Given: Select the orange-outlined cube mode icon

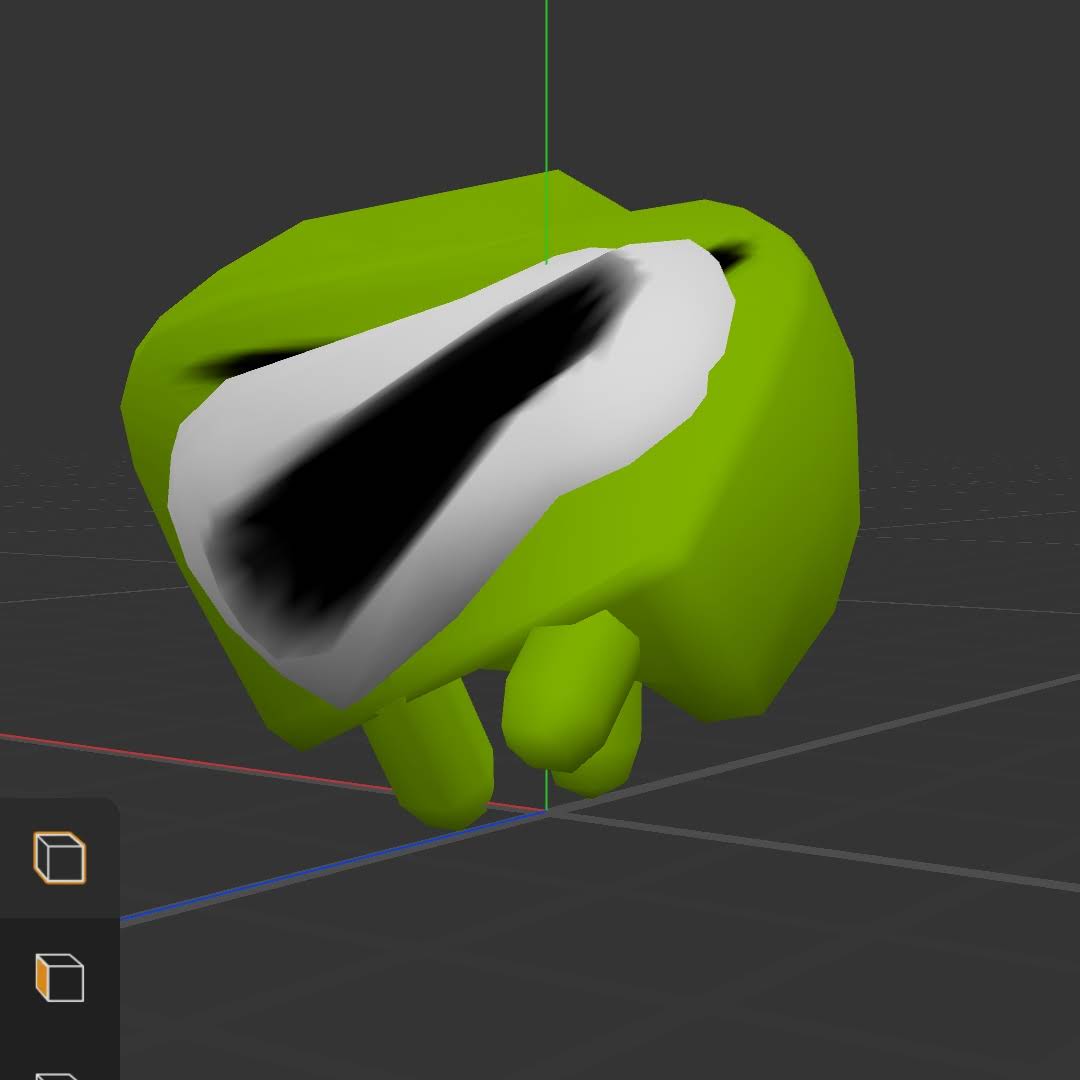Looking at the screenshot, I should [x=60, y=858].
